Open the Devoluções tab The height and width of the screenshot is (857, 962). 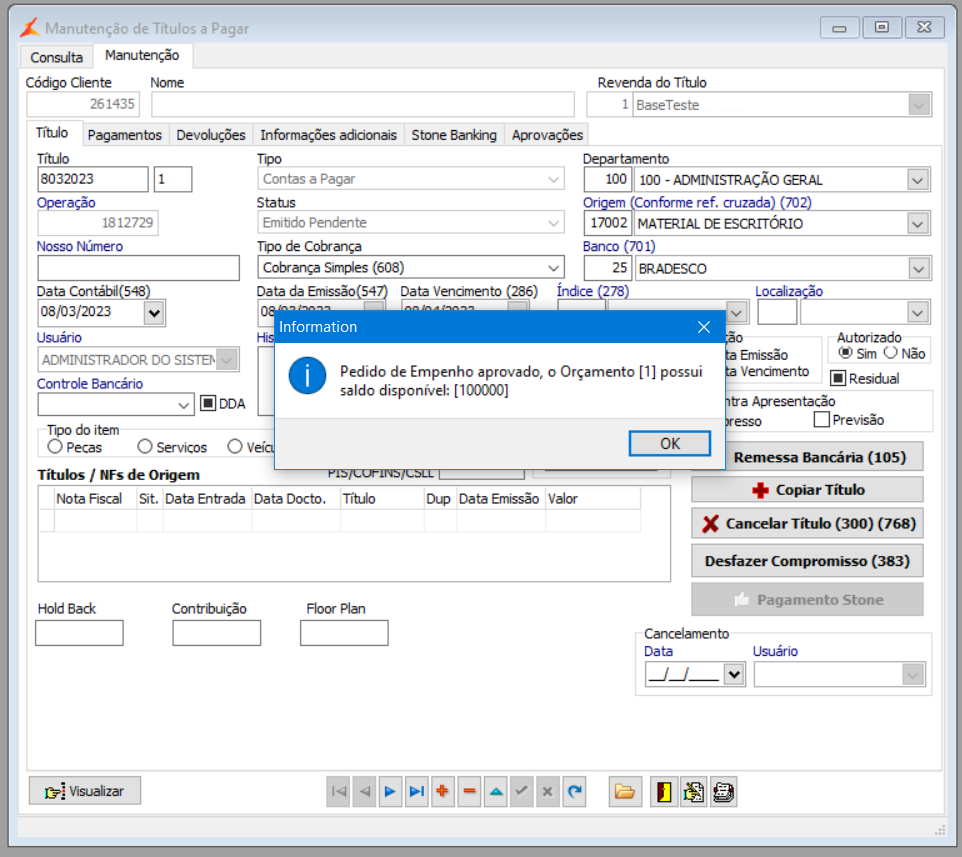[211, 135]
